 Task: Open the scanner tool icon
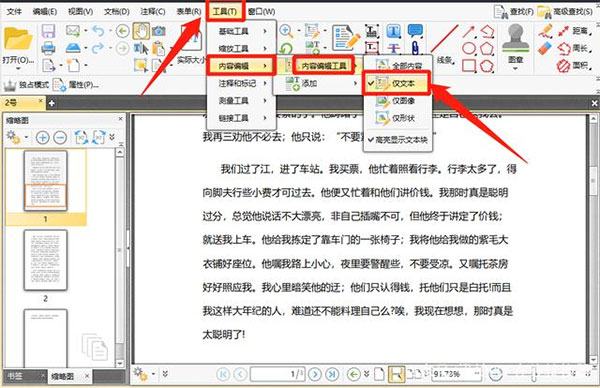pyautogui.click(x=73, y=48)
